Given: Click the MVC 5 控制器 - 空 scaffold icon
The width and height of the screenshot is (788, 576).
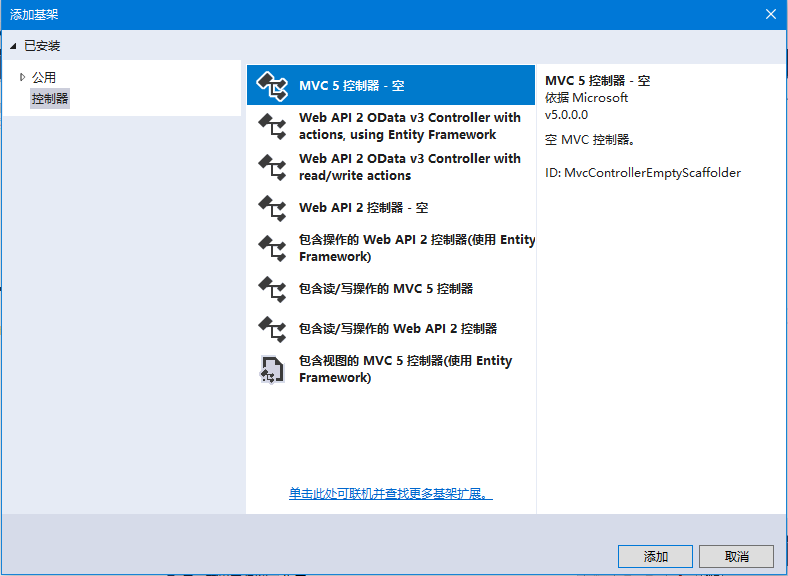Looking at the screenshot, I should point(272,86).
